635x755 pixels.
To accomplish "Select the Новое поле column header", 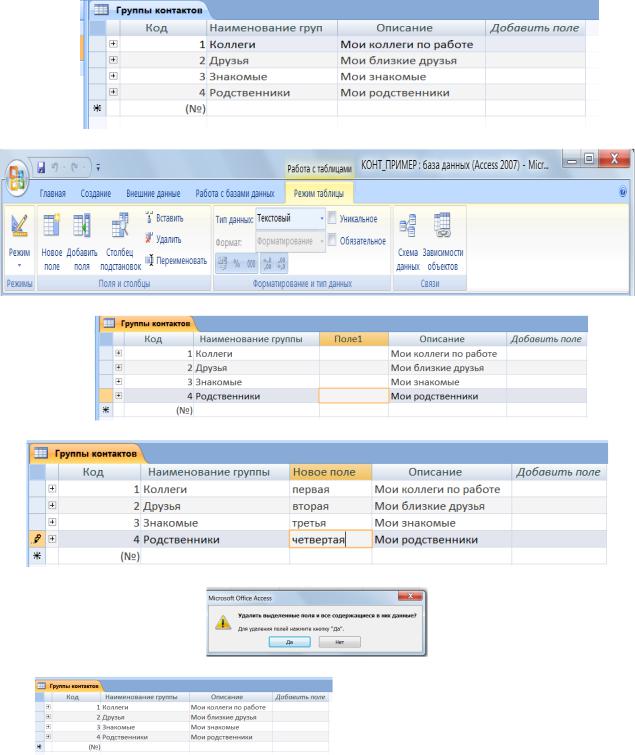I will (x=330, y=471).
